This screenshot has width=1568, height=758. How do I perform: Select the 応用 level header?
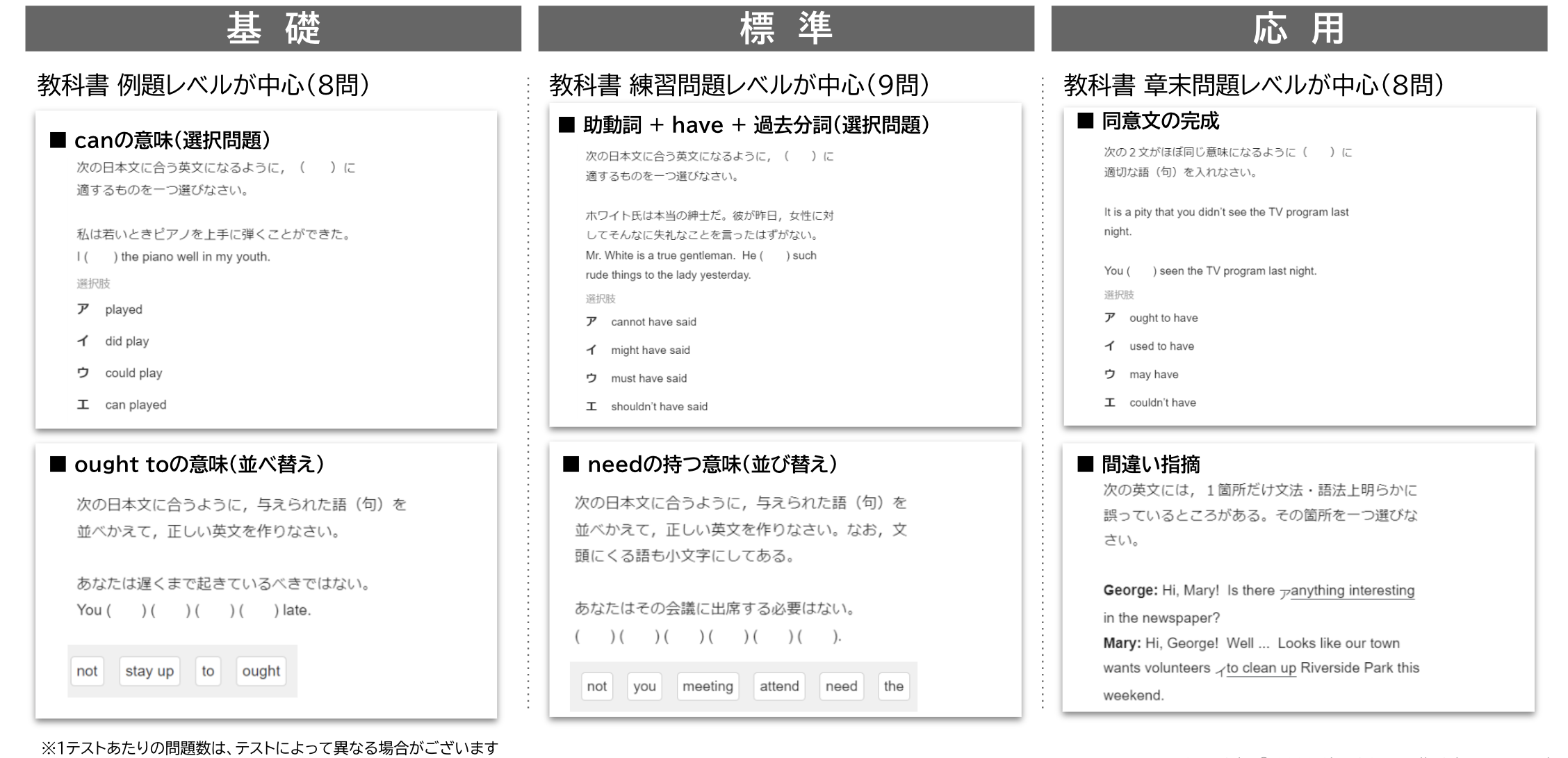[x=1299, y=29]
